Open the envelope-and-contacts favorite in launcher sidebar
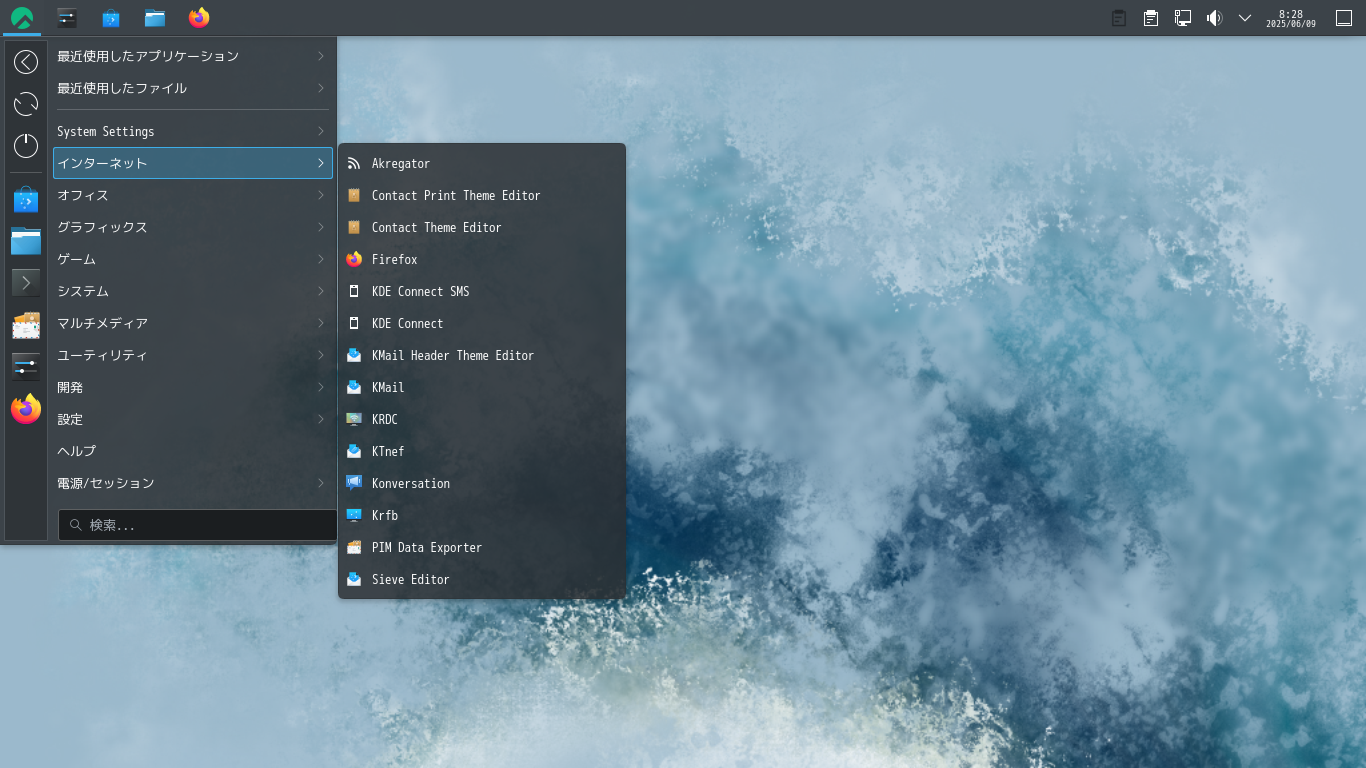This screenshot has height=768, width=1366. 26,325
